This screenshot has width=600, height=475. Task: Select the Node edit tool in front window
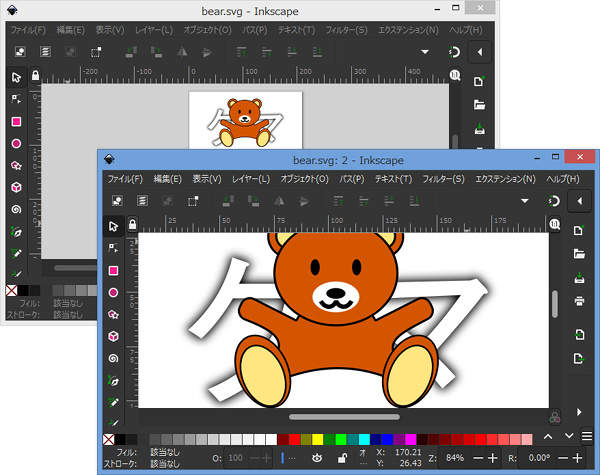click(113, 248)
